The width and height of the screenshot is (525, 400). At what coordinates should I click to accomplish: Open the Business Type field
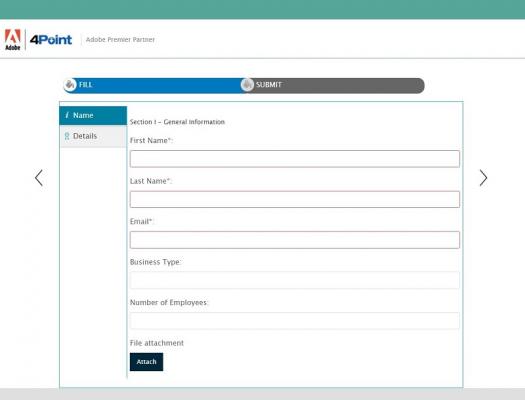click(x=295, y=280)
